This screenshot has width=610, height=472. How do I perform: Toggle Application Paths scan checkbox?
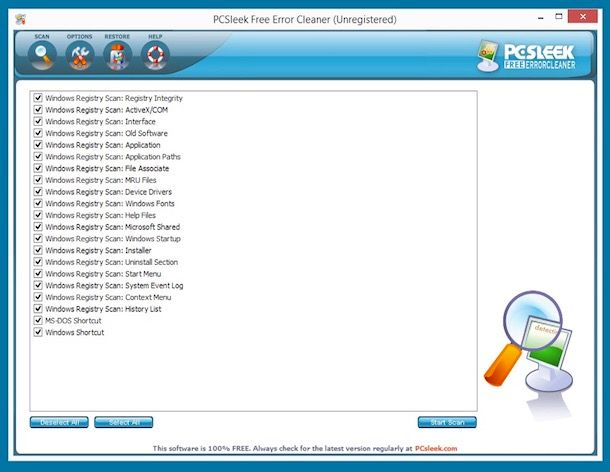pos(38,156)
